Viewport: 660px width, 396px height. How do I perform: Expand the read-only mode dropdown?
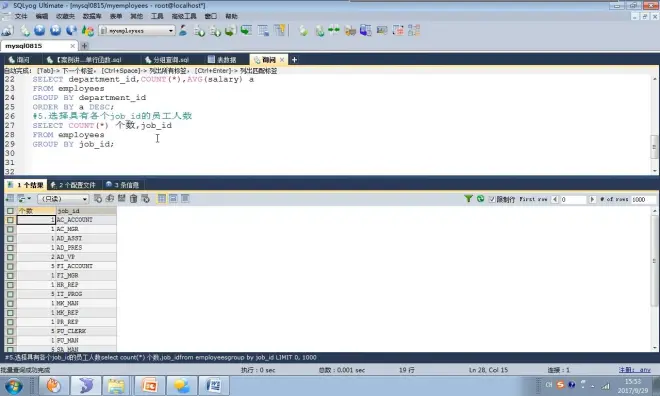[x=63, y=199]
